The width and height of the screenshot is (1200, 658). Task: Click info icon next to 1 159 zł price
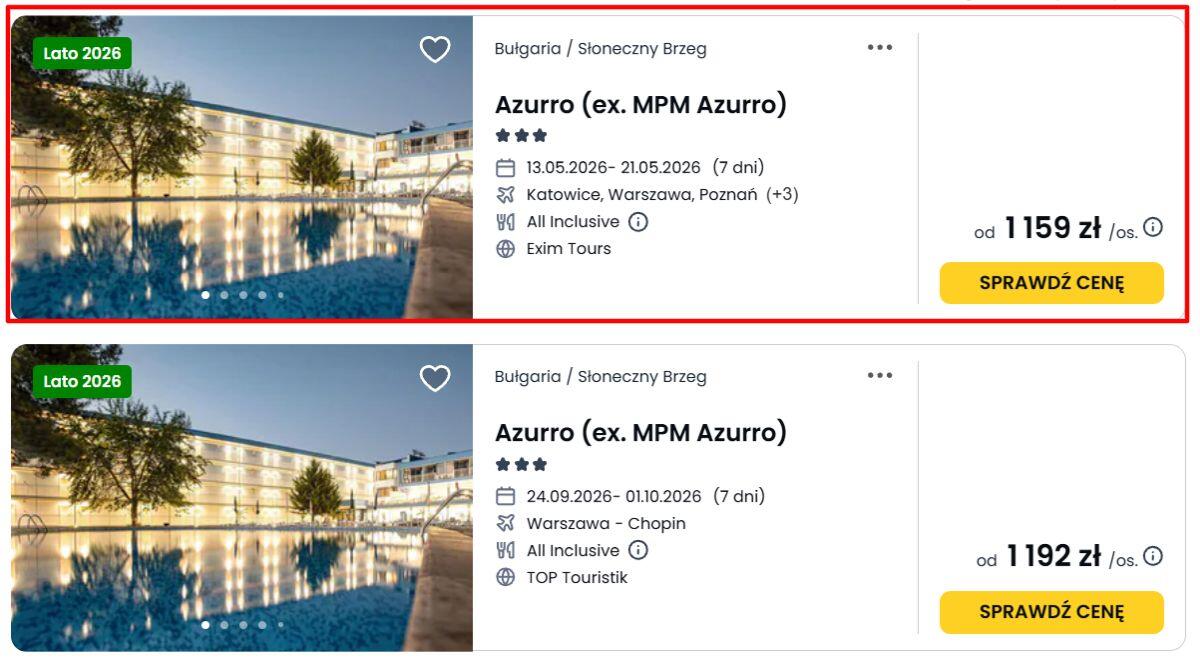click(1153, 228)
